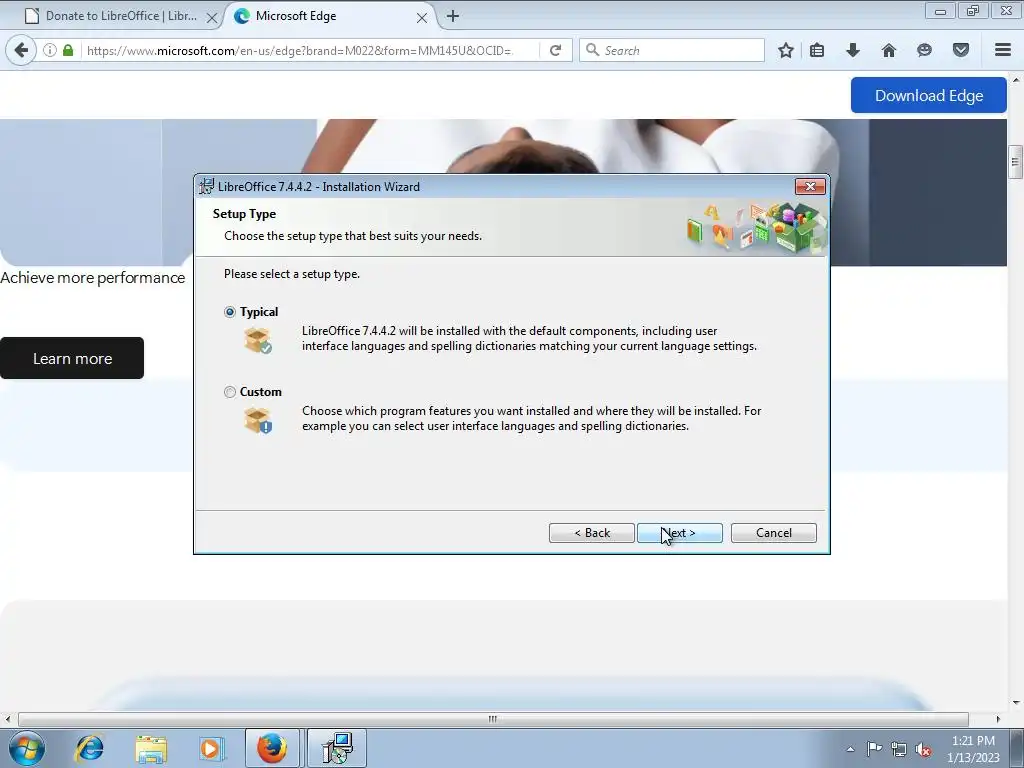Click the browser Search field
1024x768 pixels.
pos(672,50)
